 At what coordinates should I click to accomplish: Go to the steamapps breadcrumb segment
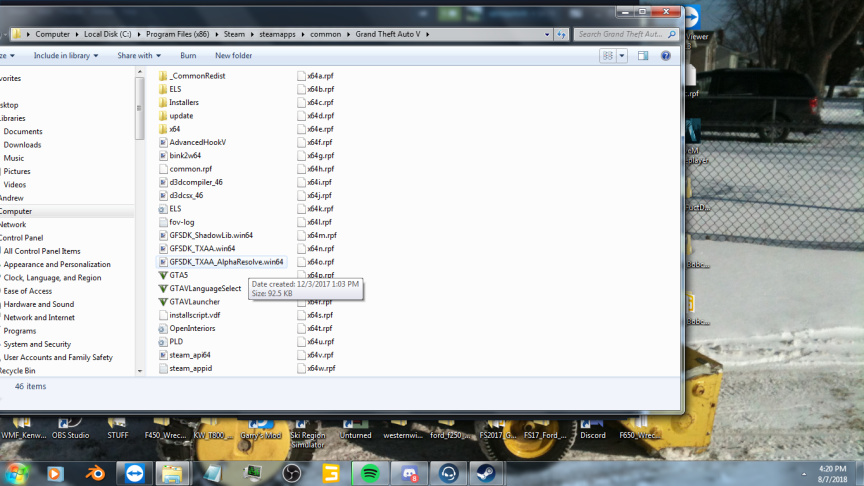click(277, 34)
